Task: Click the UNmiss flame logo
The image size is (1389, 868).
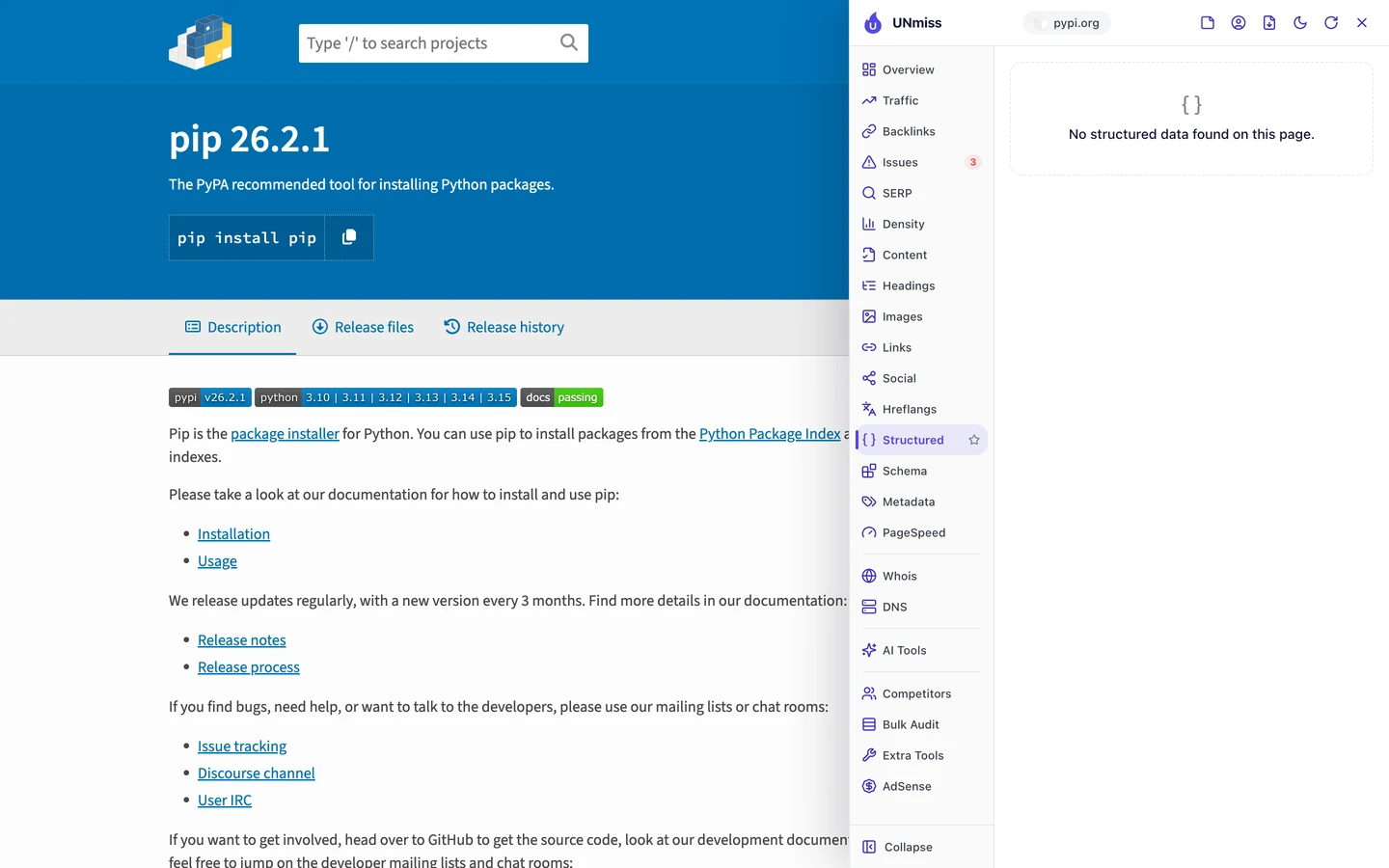Action: coord(873,23)
